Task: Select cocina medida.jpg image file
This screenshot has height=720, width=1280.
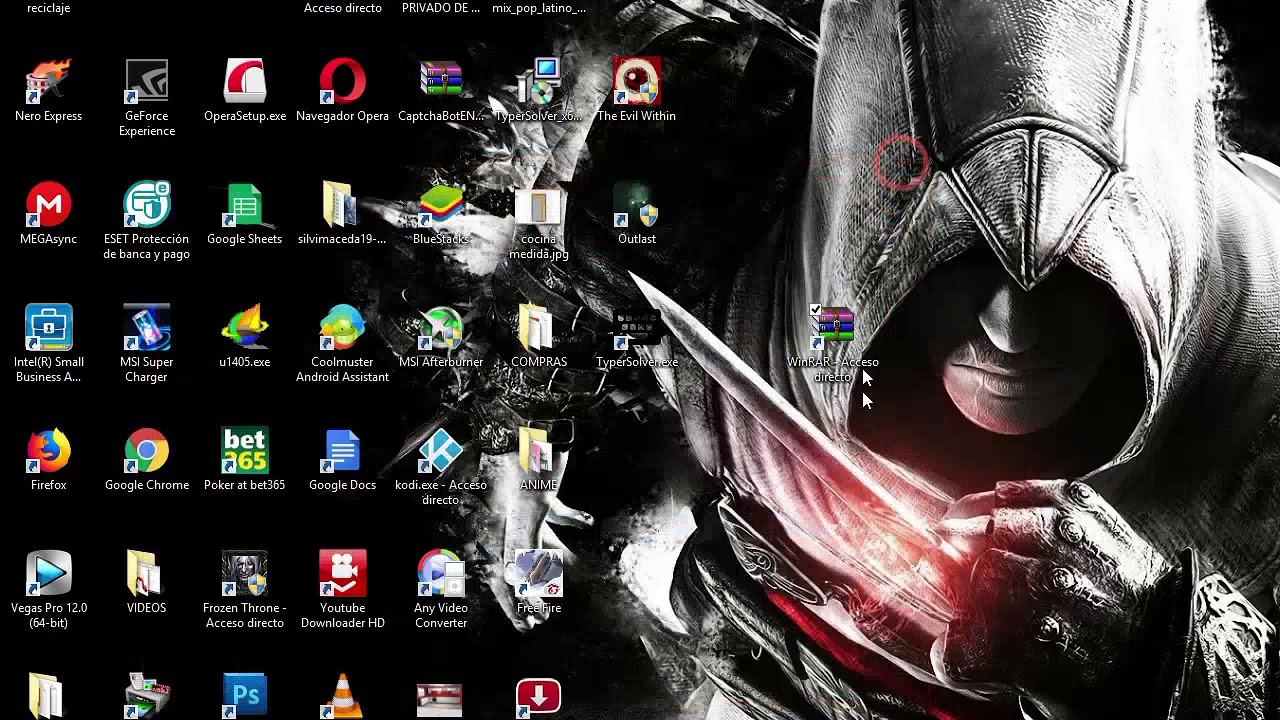Action: (x=538, y=205)
